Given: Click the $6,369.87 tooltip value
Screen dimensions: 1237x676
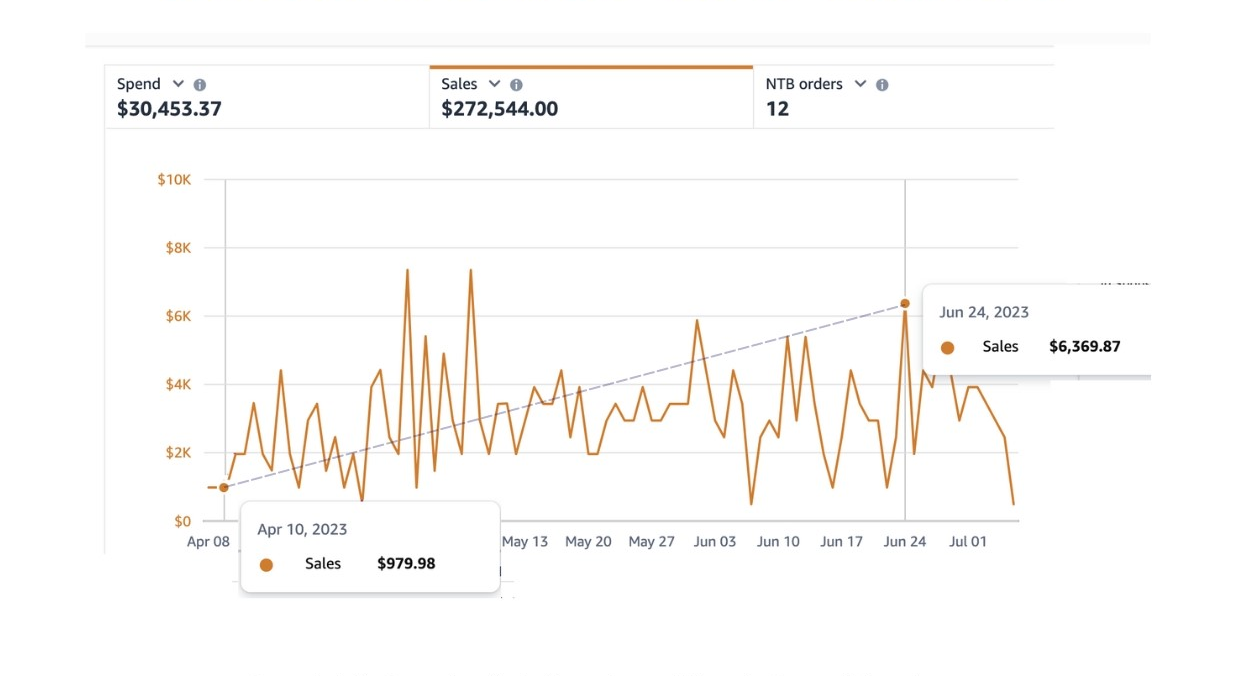Looking at the screenshot, I should (1085, 347).
